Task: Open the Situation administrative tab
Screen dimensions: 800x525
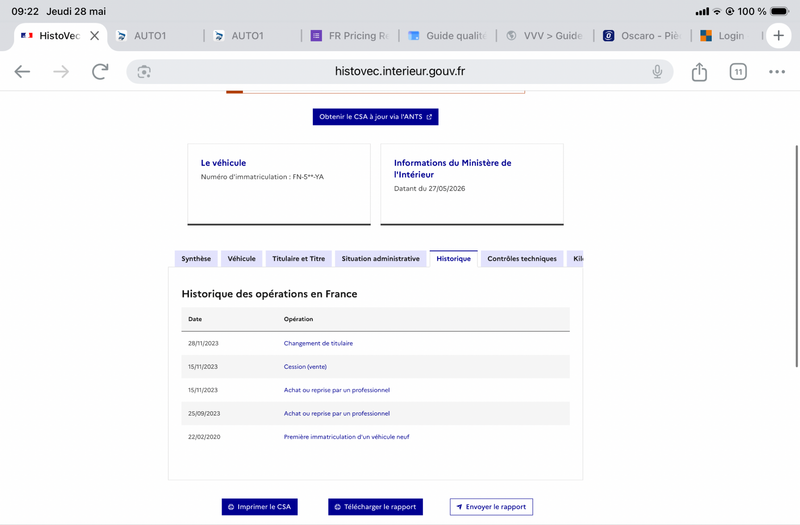Action: tap(380, 259)
